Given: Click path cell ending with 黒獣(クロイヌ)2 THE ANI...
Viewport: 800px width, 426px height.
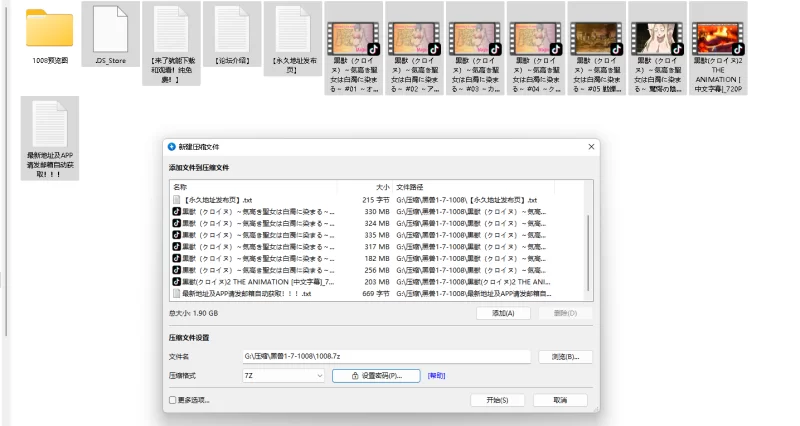Looking at the screenshot, I should point(473,282).
